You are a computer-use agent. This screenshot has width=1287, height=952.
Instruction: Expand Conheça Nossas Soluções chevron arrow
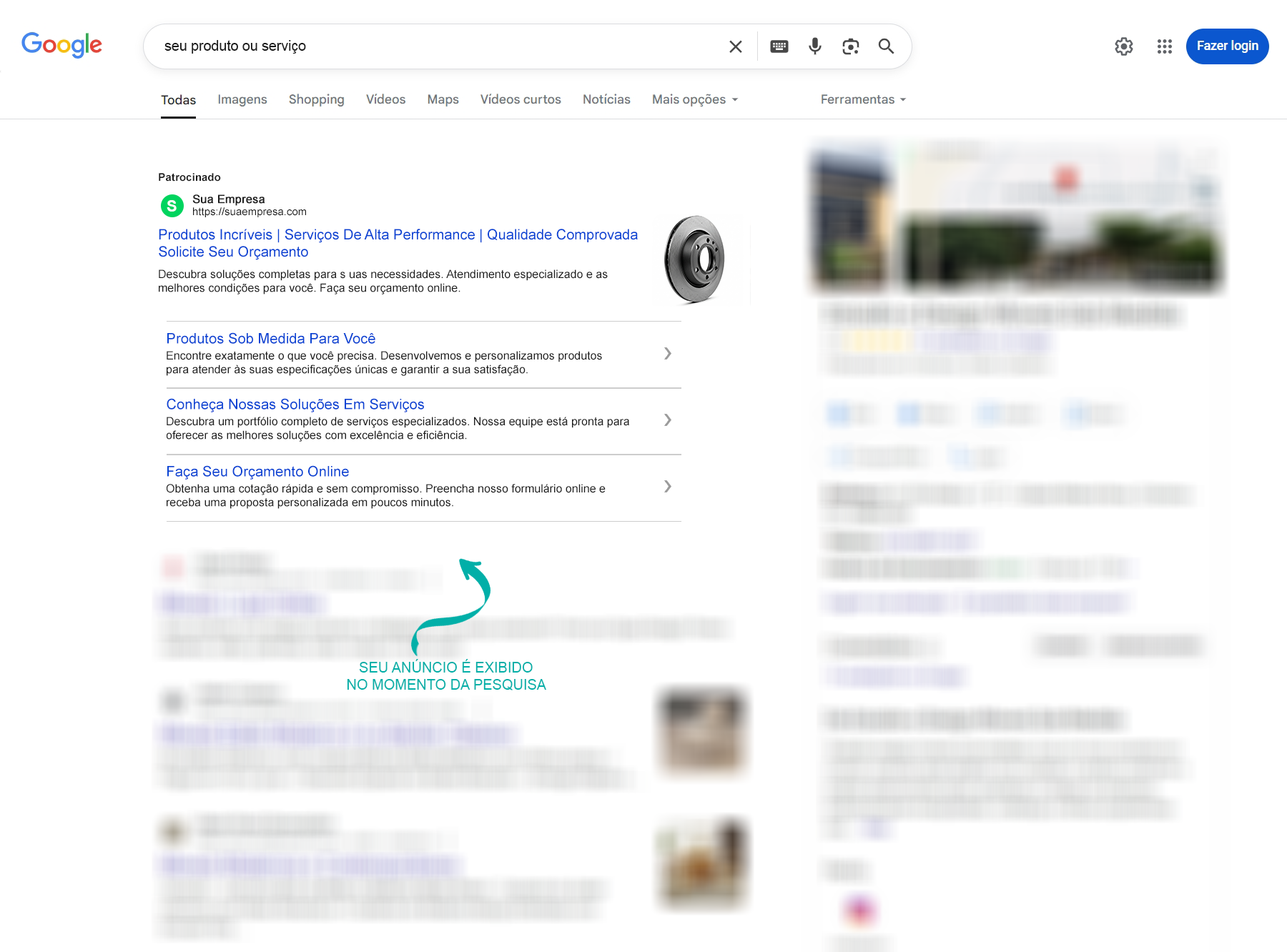667,420
